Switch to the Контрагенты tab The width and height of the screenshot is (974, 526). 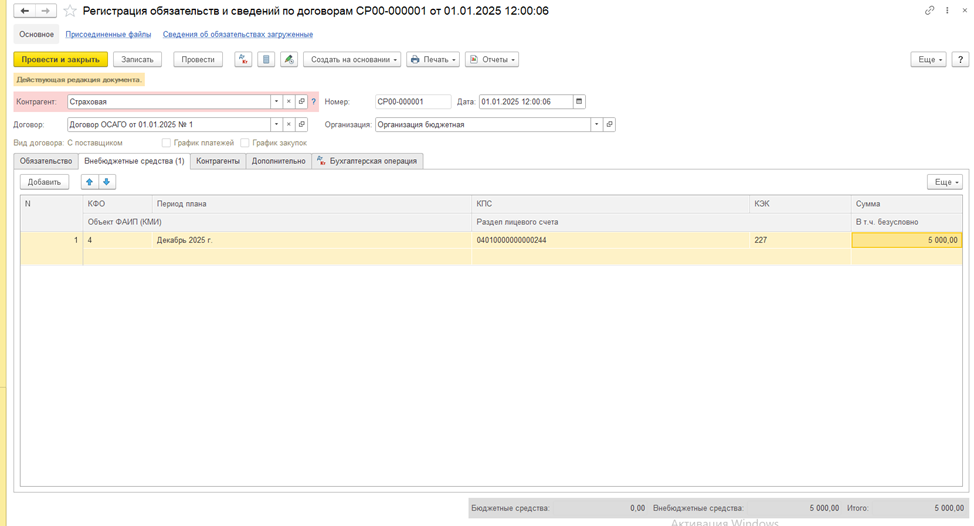pyautogui.click(x=218, y=161)
